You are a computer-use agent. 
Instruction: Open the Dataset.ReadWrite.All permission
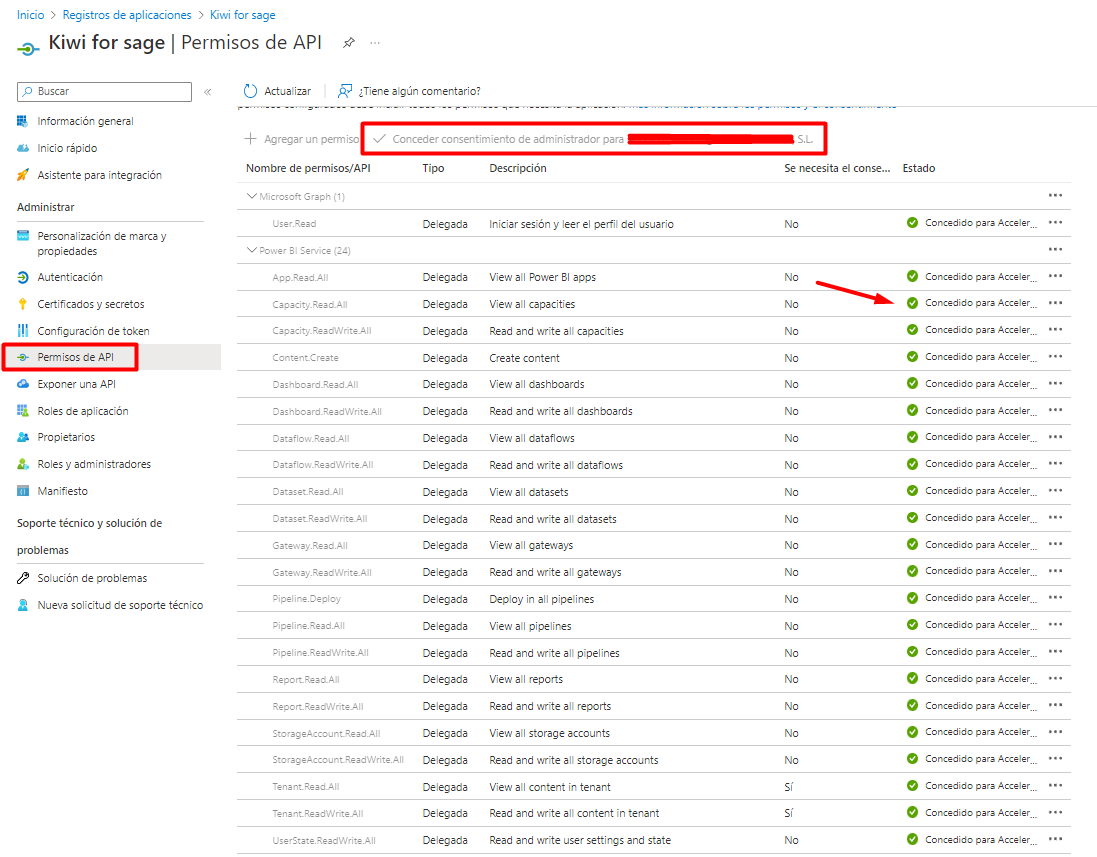tap(320, 519)
